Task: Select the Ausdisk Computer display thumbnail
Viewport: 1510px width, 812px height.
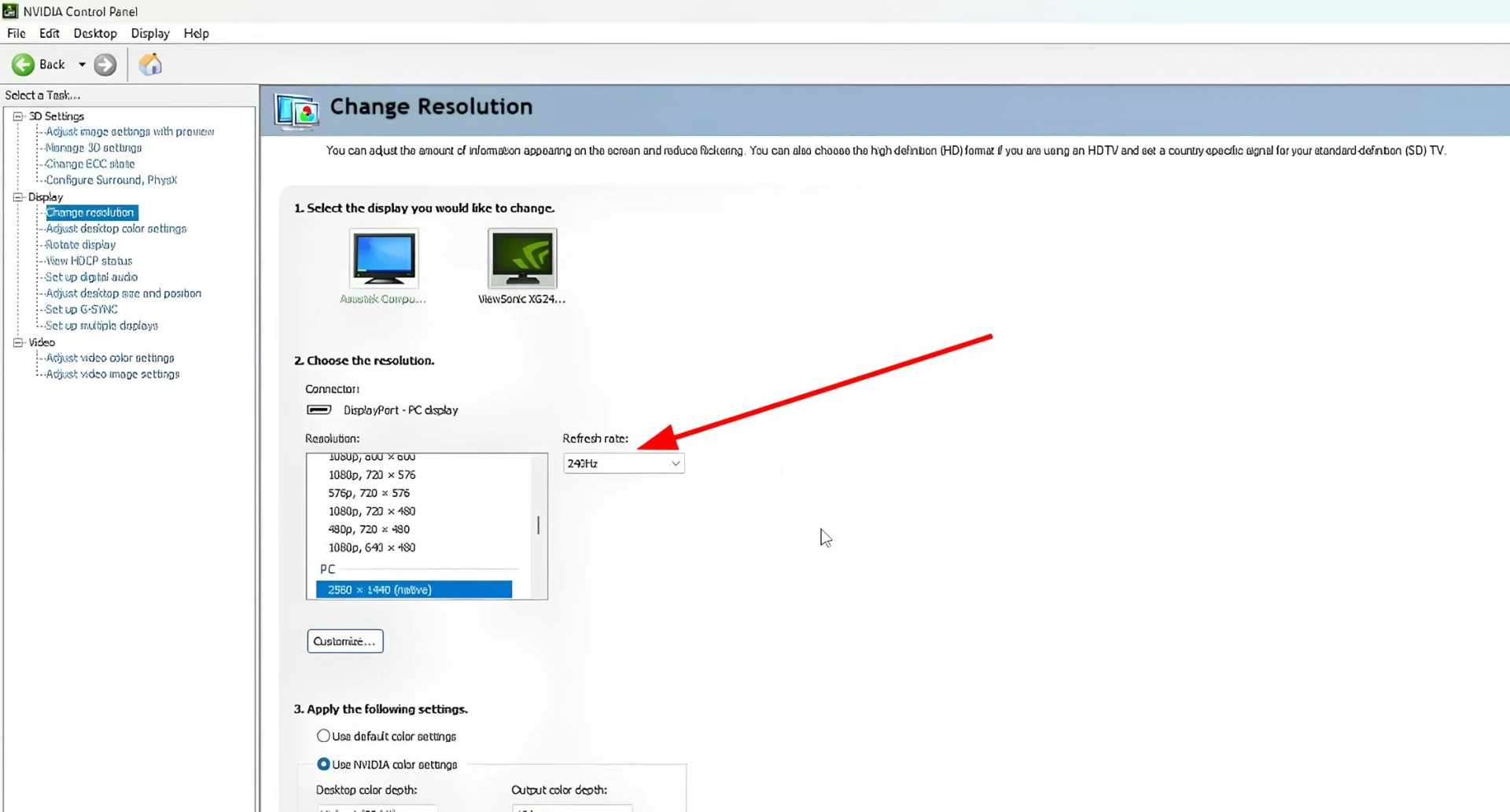Action: pyautogui.click(x=384, y=259)
